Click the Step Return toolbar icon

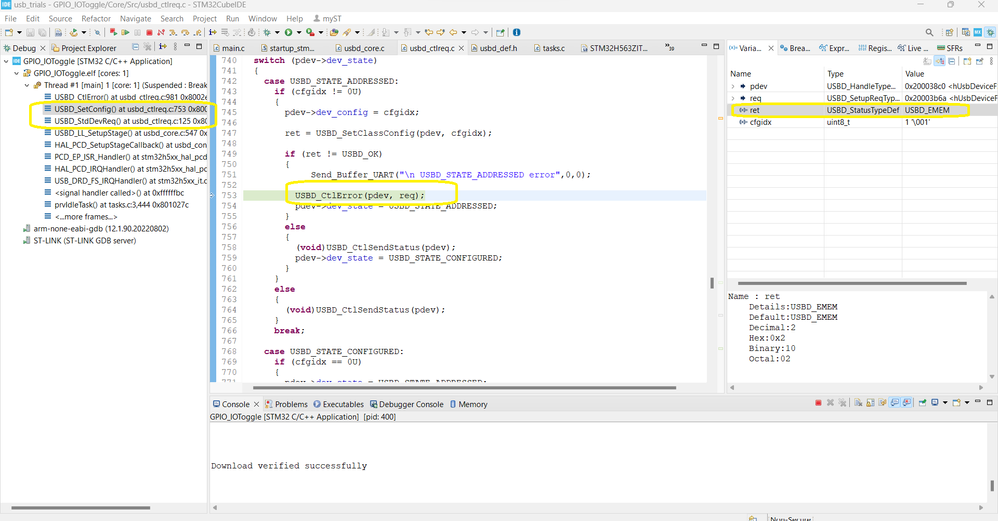point(197,32)
